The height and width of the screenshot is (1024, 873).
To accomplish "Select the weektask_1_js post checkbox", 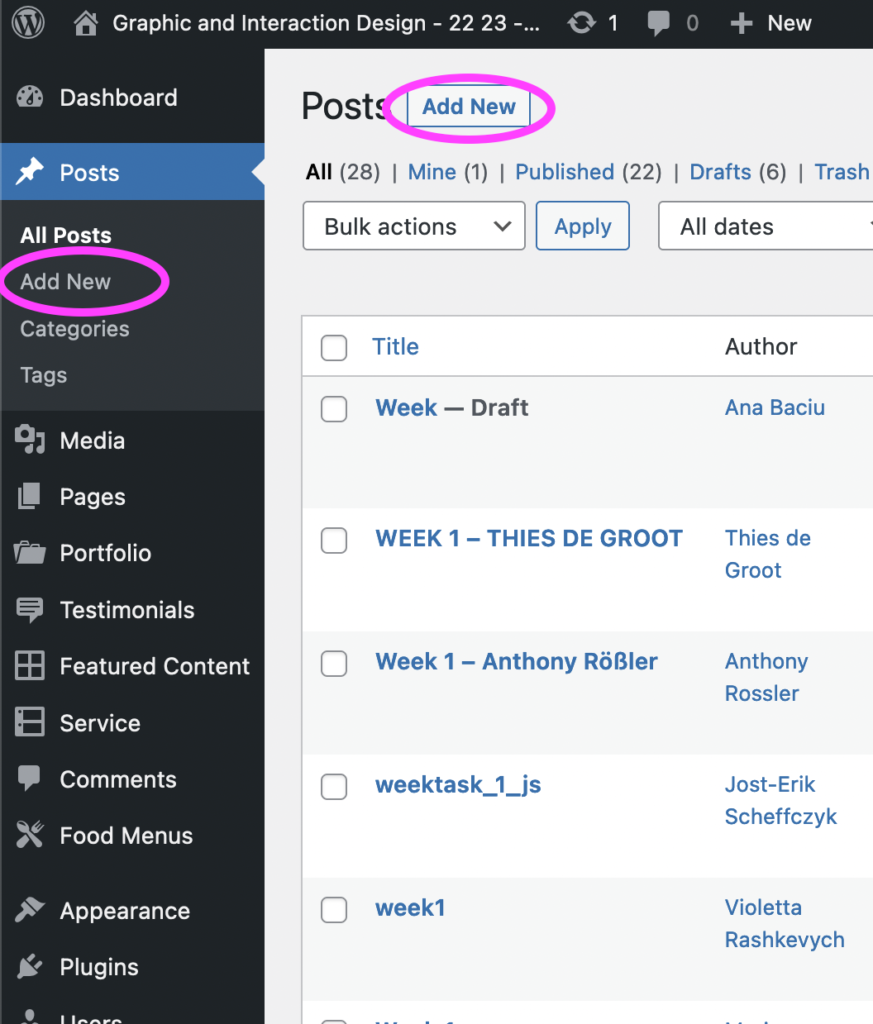I will pos(334,787).
